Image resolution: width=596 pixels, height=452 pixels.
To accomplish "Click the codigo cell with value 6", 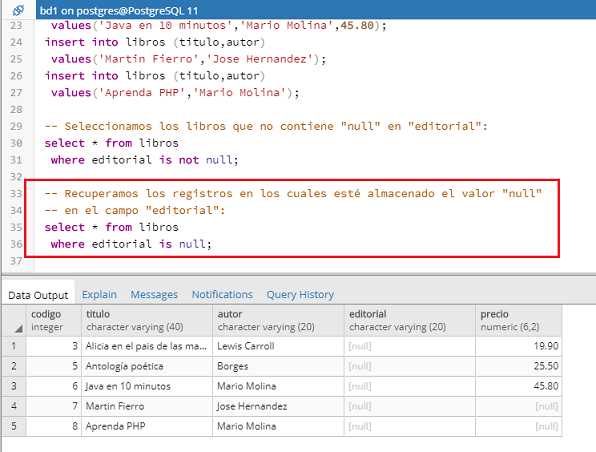I will 54,386.
